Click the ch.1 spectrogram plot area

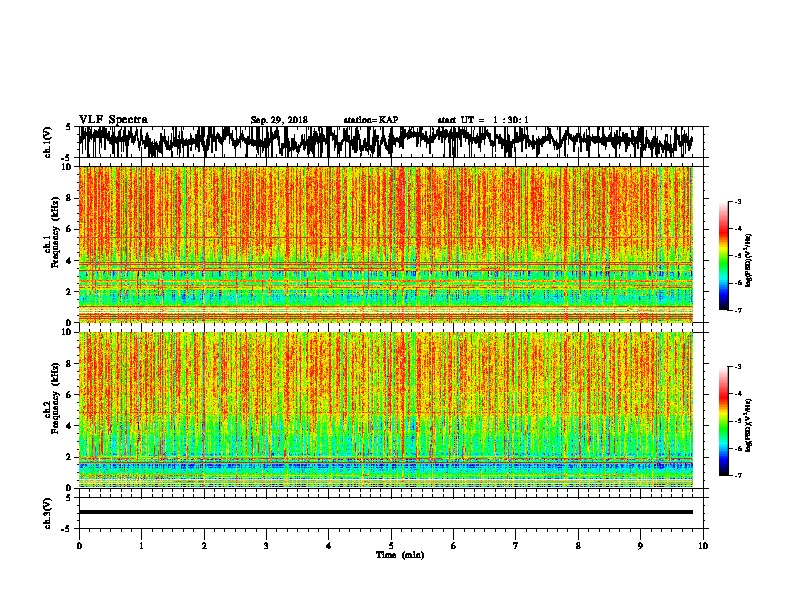point(385,244)
